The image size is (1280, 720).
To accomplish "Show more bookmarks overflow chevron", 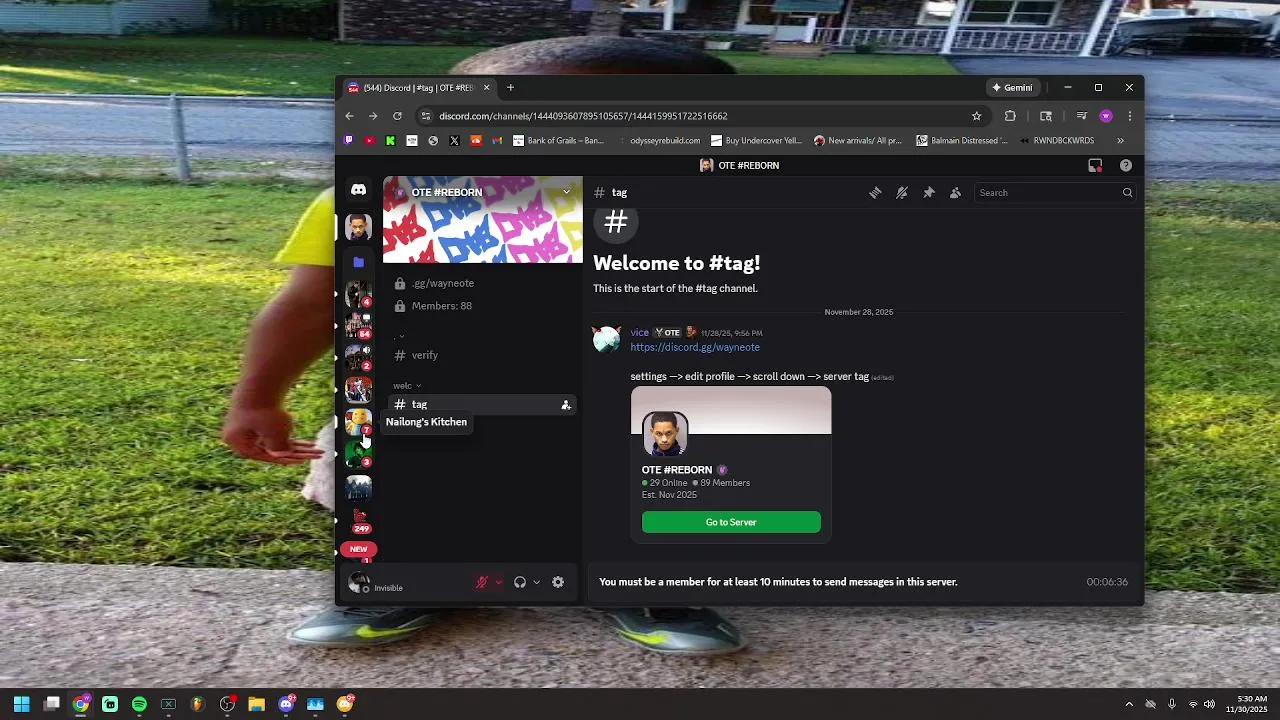I will click(1120, 141).
